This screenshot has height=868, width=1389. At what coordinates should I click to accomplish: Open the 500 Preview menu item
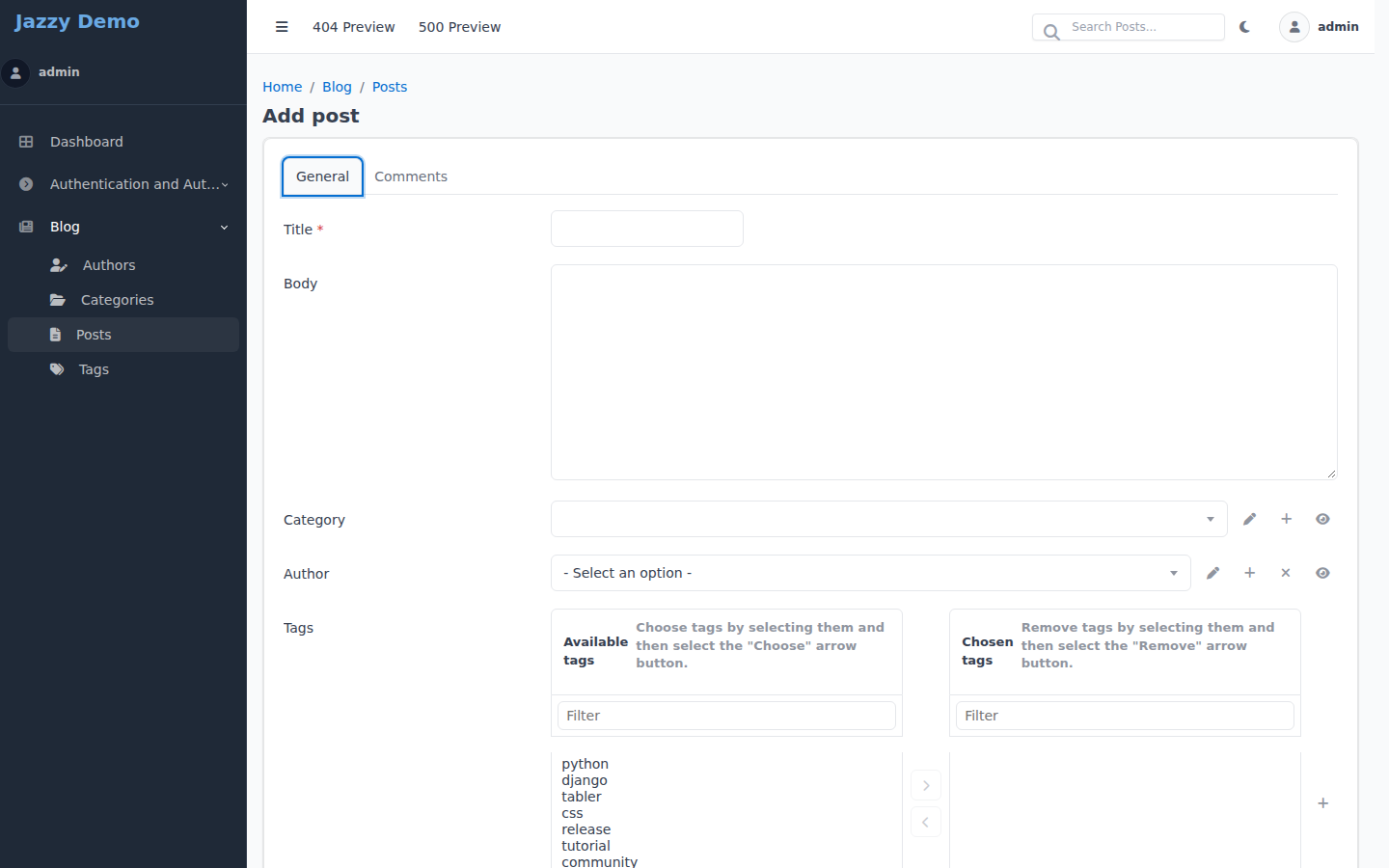coord(459,27)
